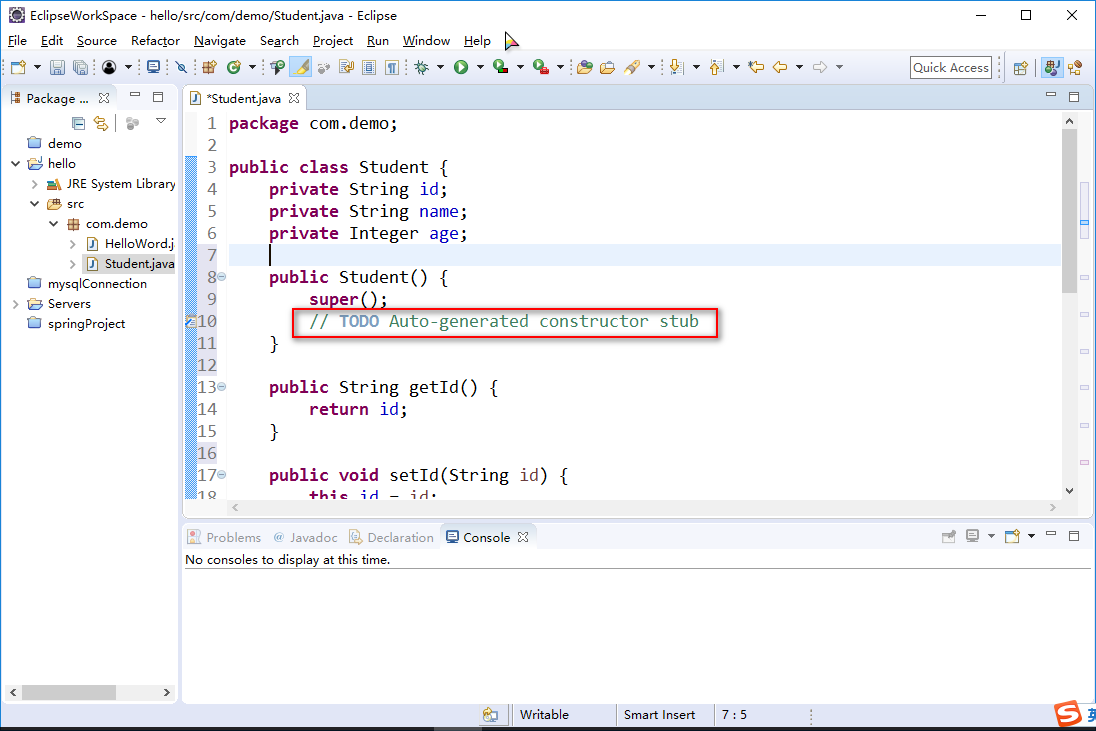This screenshot has width=1096, height=731.
Task: Click the Previous Annotation arrow icon
Action: [716, 67]
